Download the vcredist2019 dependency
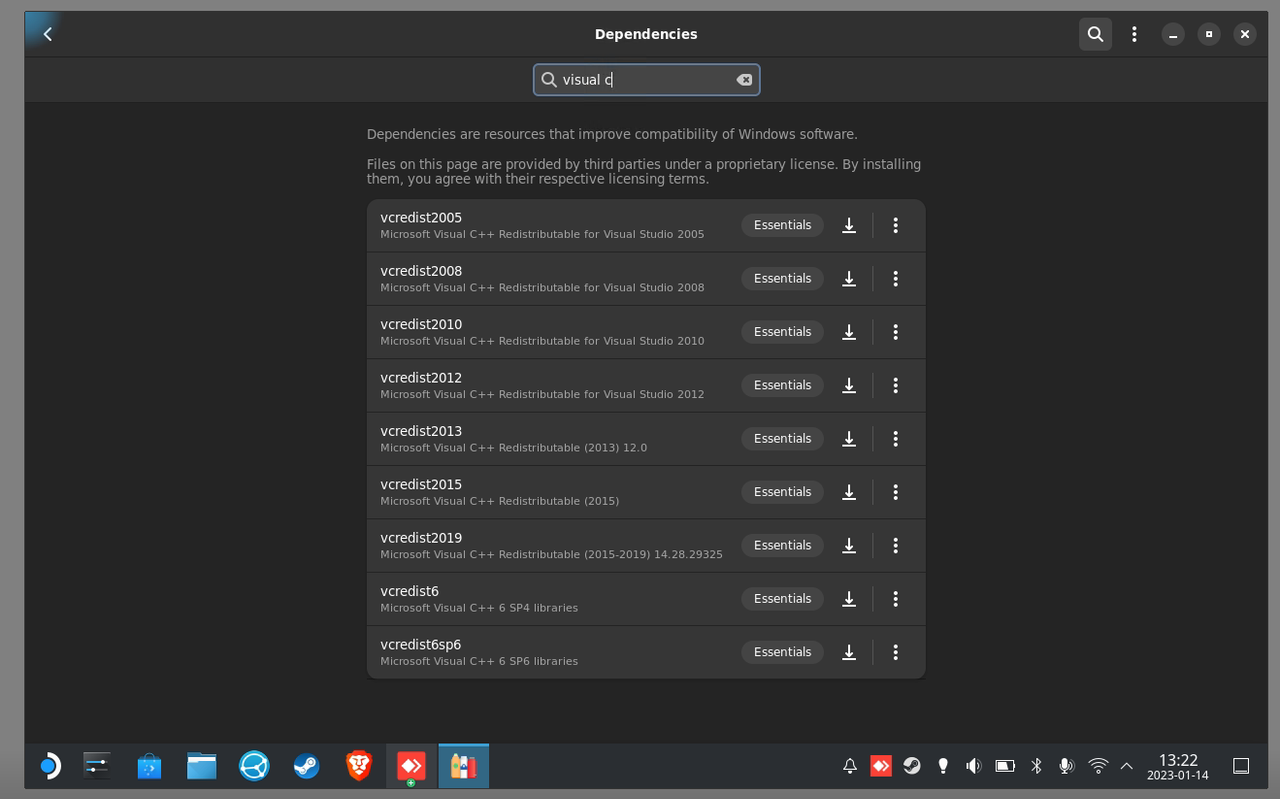The height and width of the screenshot is (799, 1280). [849, 545]
